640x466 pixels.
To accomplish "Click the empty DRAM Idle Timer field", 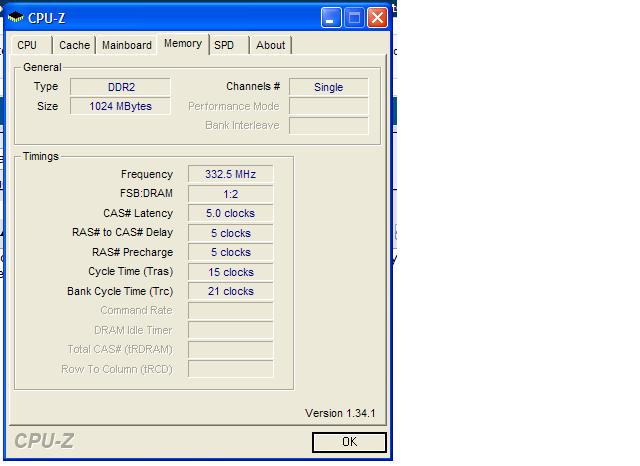I will (231, 330).
